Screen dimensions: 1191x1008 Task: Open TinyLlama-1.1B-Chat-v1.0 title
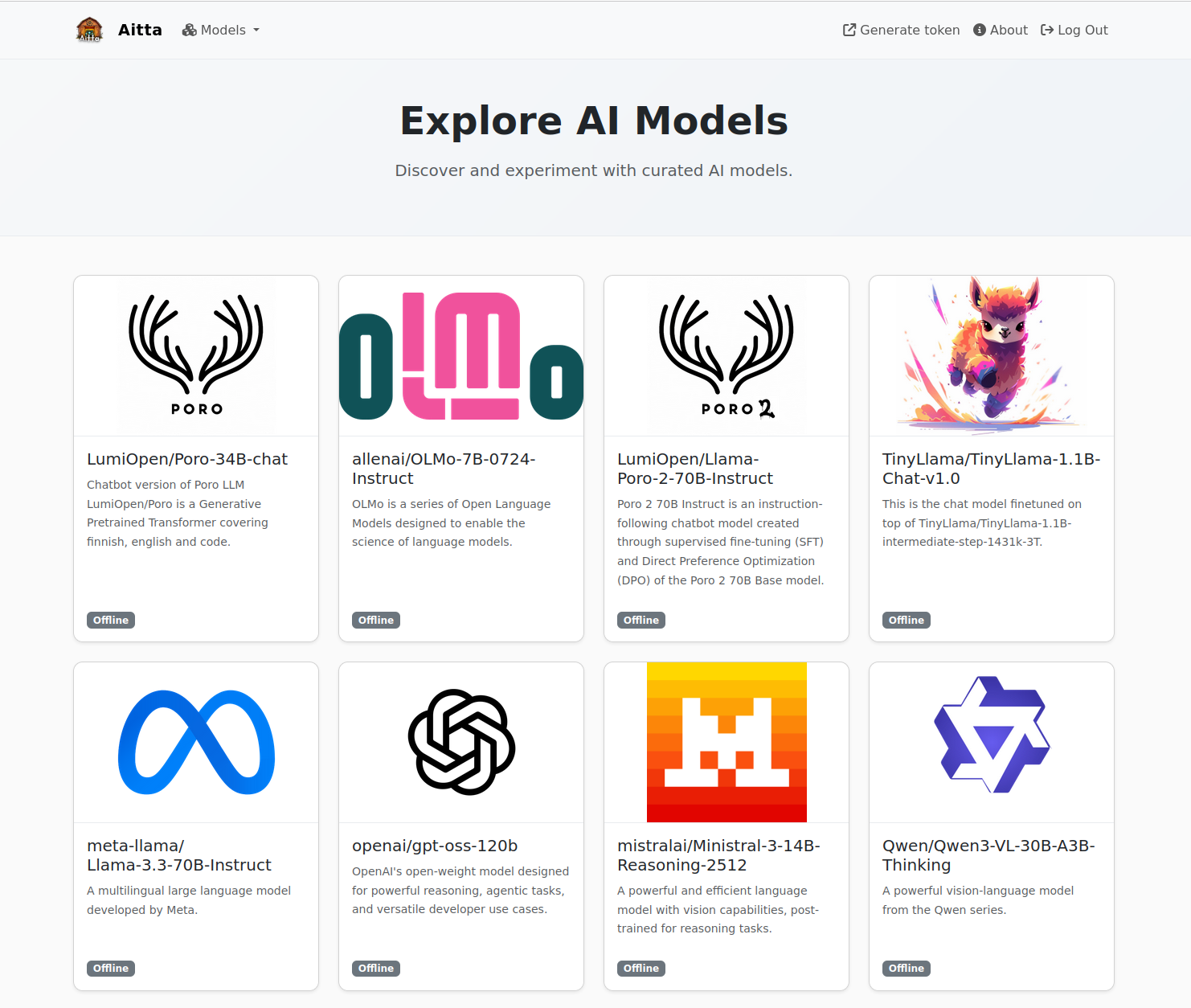(x=992, y=469)
